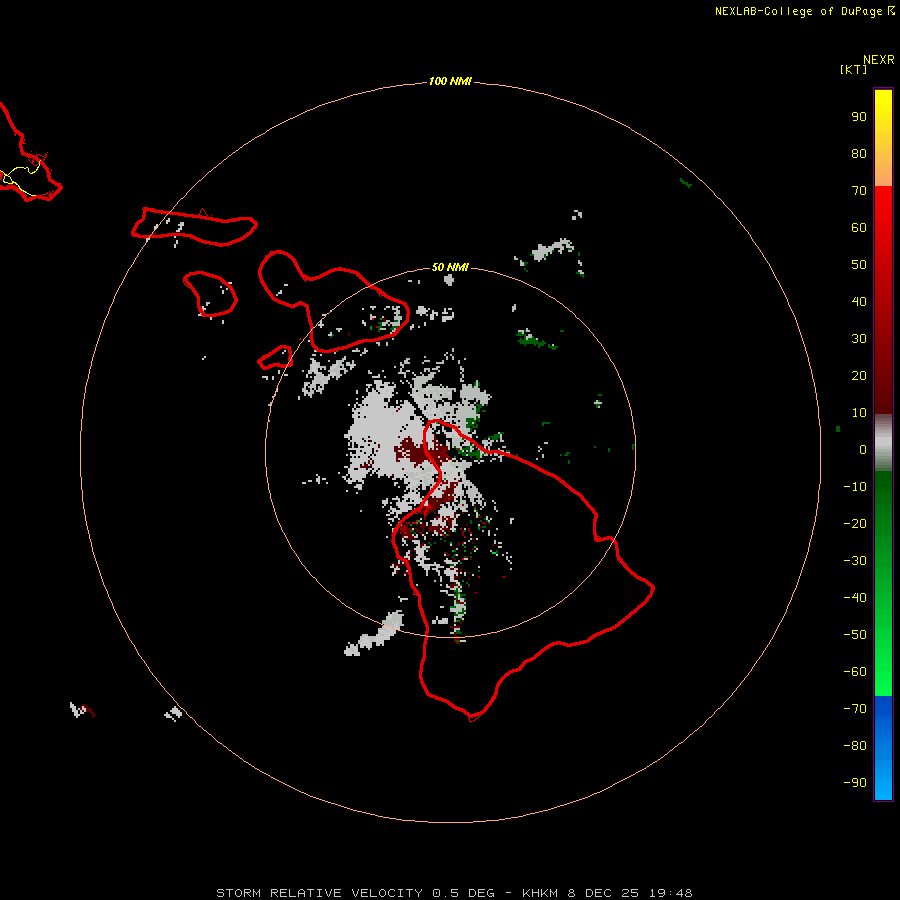
Task: Click the -60 value on the velocity scale
Action: point(855,672)
